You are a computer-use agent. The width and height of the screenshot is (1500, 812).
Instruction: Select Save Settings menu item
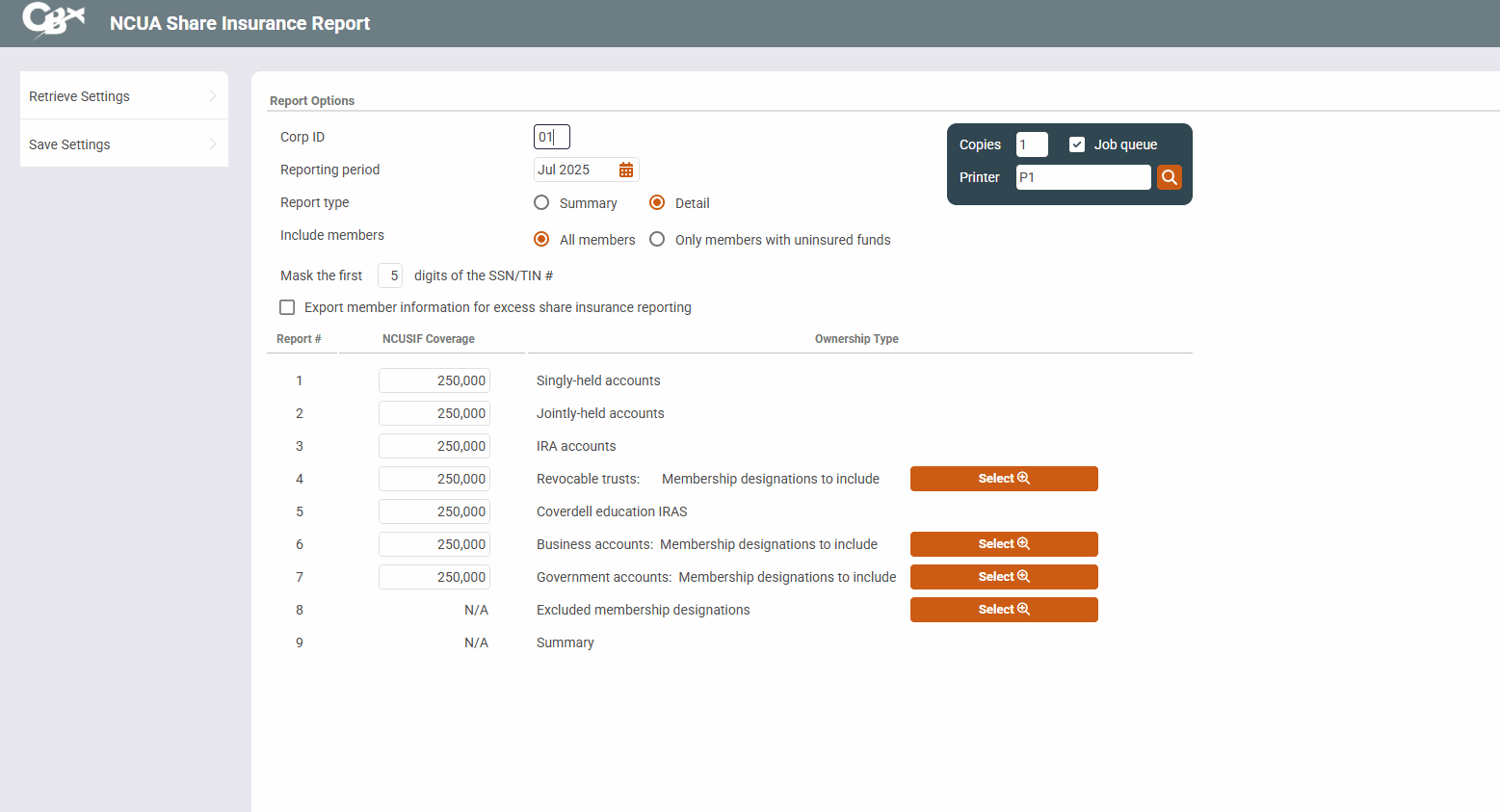point(124,144)
